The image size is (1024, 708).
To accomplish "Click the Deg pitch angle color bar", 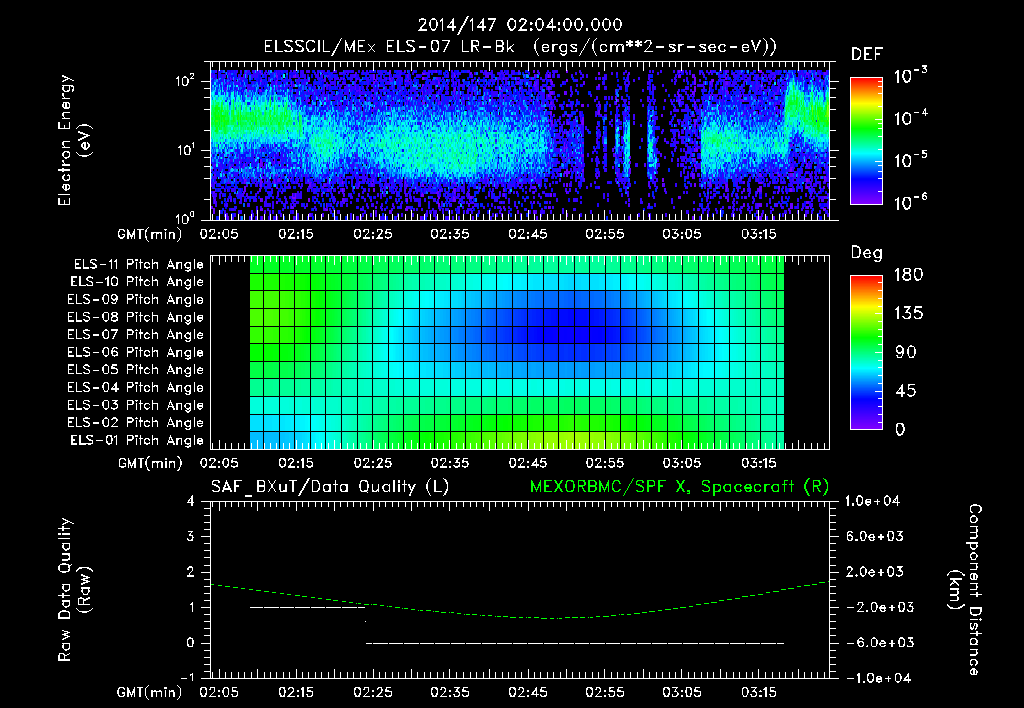I will (866, 352).
